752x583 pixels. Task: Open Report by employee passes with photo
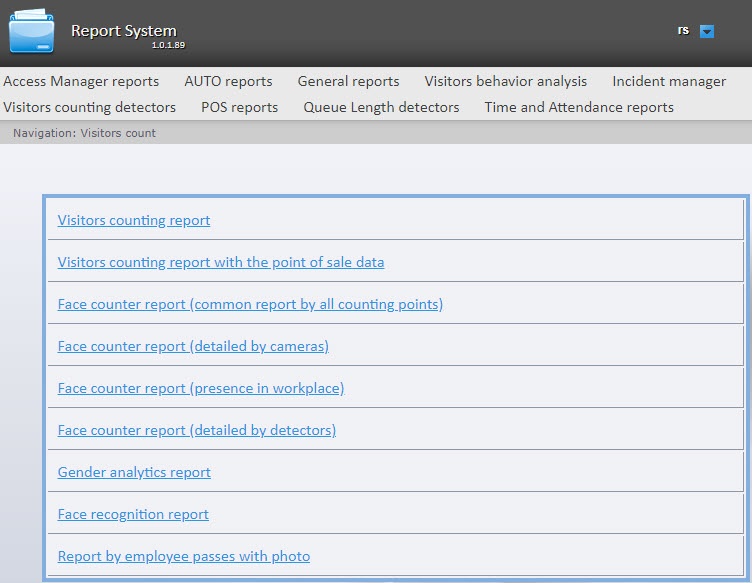point(184,556)
